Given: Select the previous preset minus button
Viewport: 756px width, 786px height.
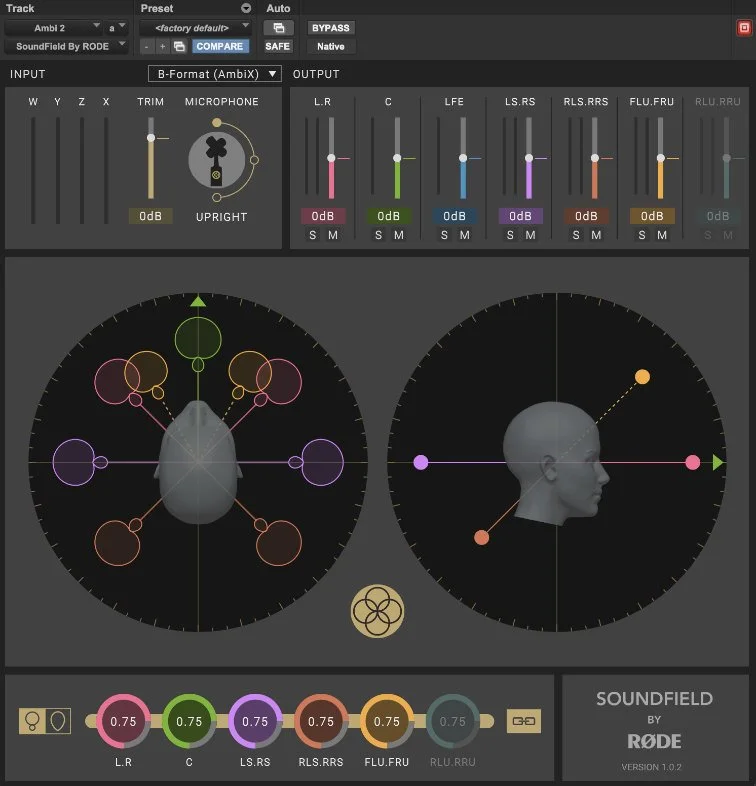Looking at the screenshot, I should pos(146,46).
